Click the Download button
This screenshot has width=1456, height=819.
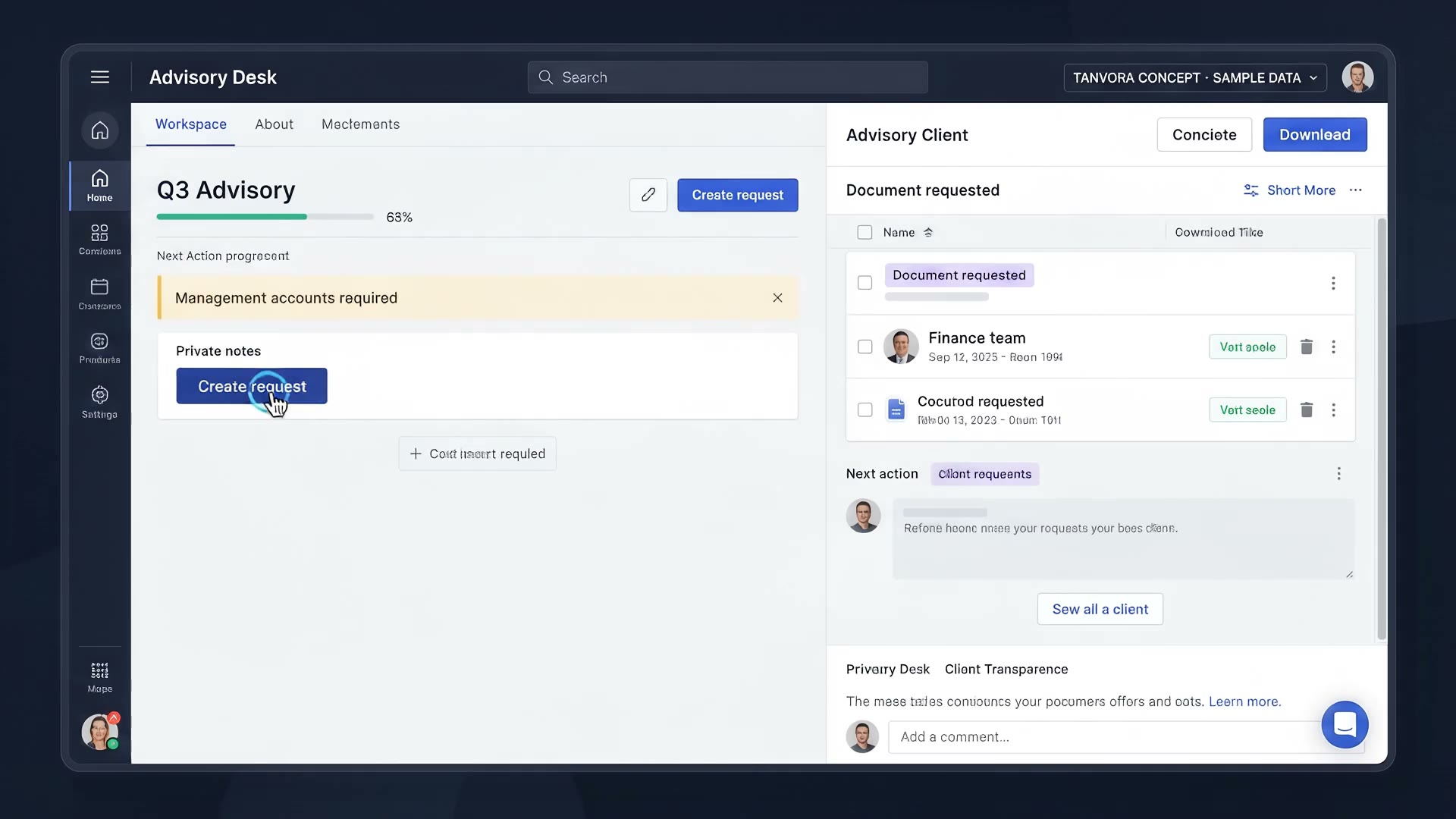[1315, 134]
